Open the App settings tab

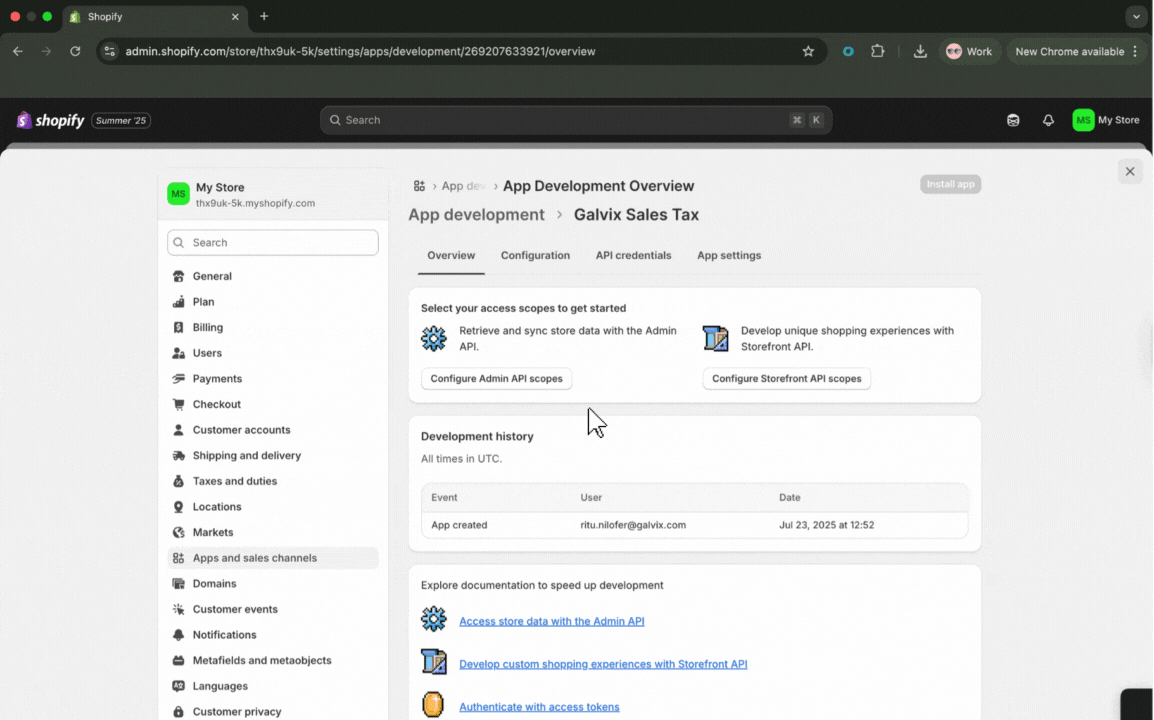coord(729,255)
